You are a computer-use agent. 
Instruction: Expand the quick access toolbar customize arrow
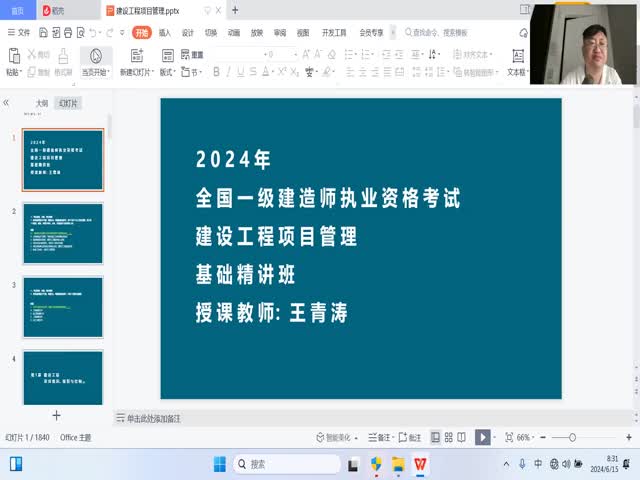point(122,33)
